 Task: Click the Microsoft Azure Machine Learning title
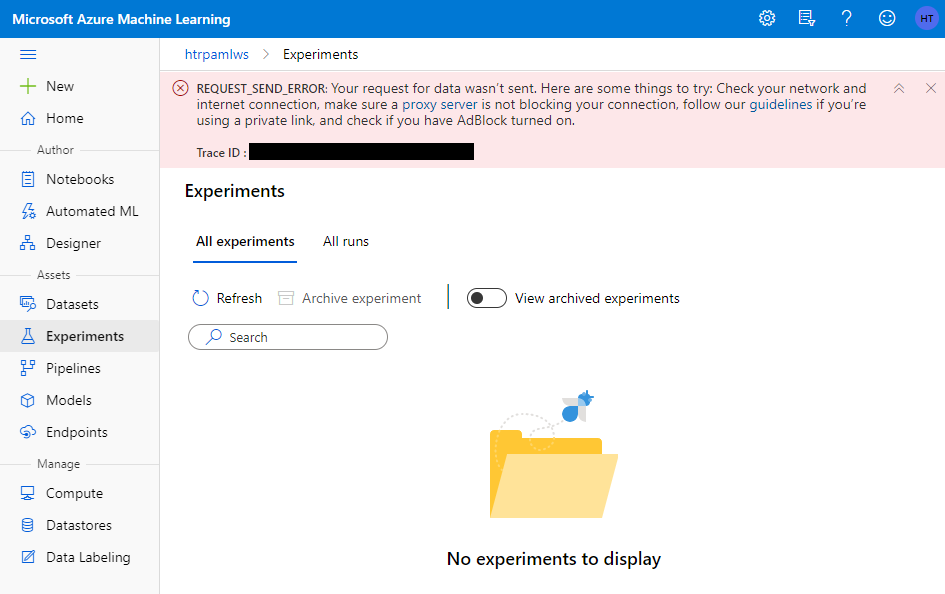(x=121, y=19)
